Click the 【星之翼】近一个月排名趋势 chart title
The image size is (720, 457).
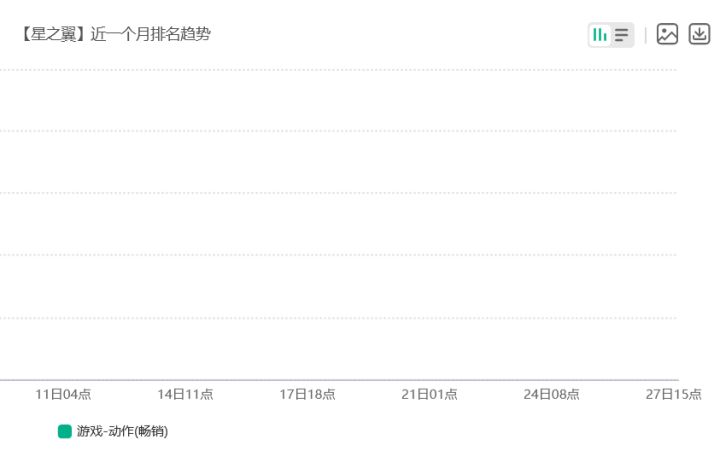tap(115, 35)
